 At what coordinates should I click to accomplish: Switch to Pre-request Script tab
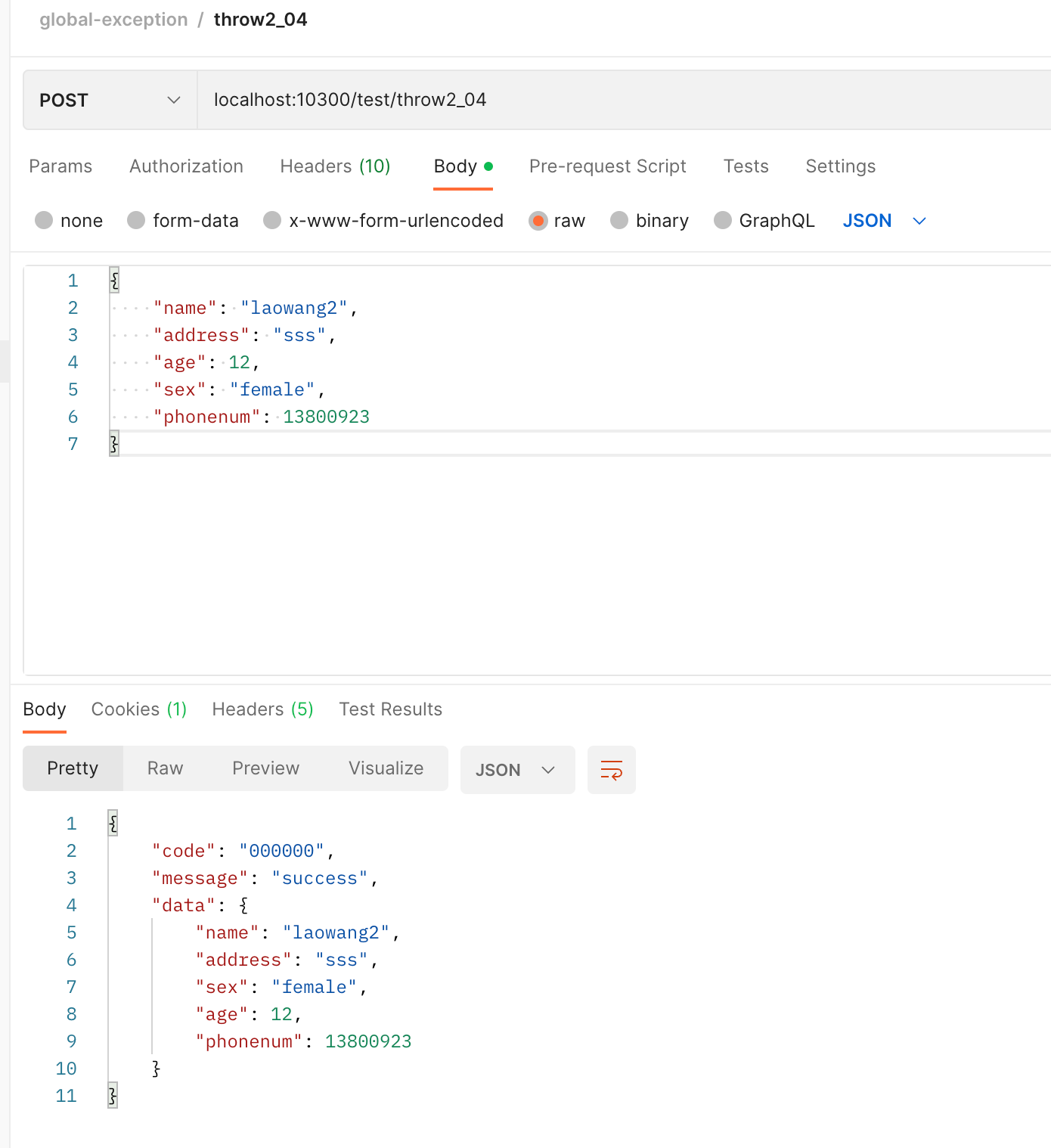[x=607, y=166]
